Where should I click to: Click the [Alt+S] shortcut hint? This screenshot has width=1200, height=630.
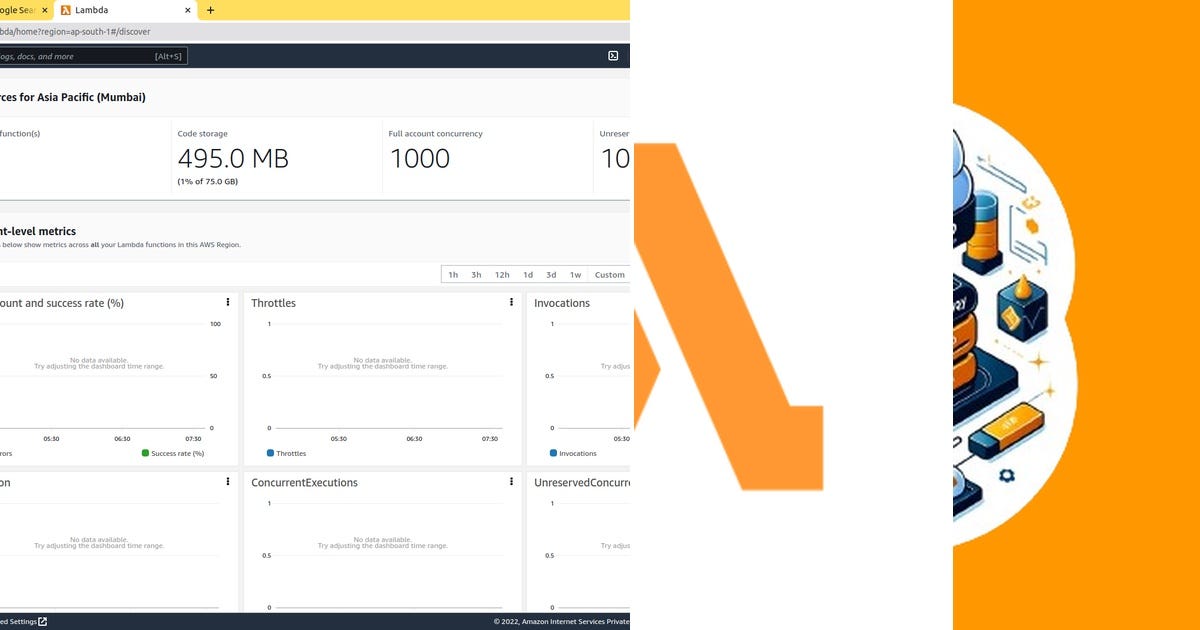[168, 56]
